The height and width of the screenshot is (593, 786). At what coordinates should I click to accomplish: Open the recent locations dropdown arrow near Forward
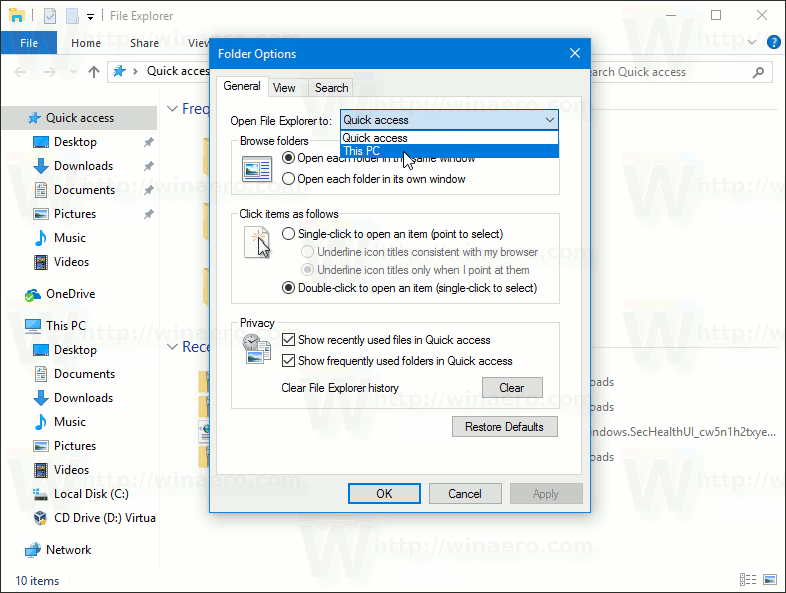coord(73,72)
